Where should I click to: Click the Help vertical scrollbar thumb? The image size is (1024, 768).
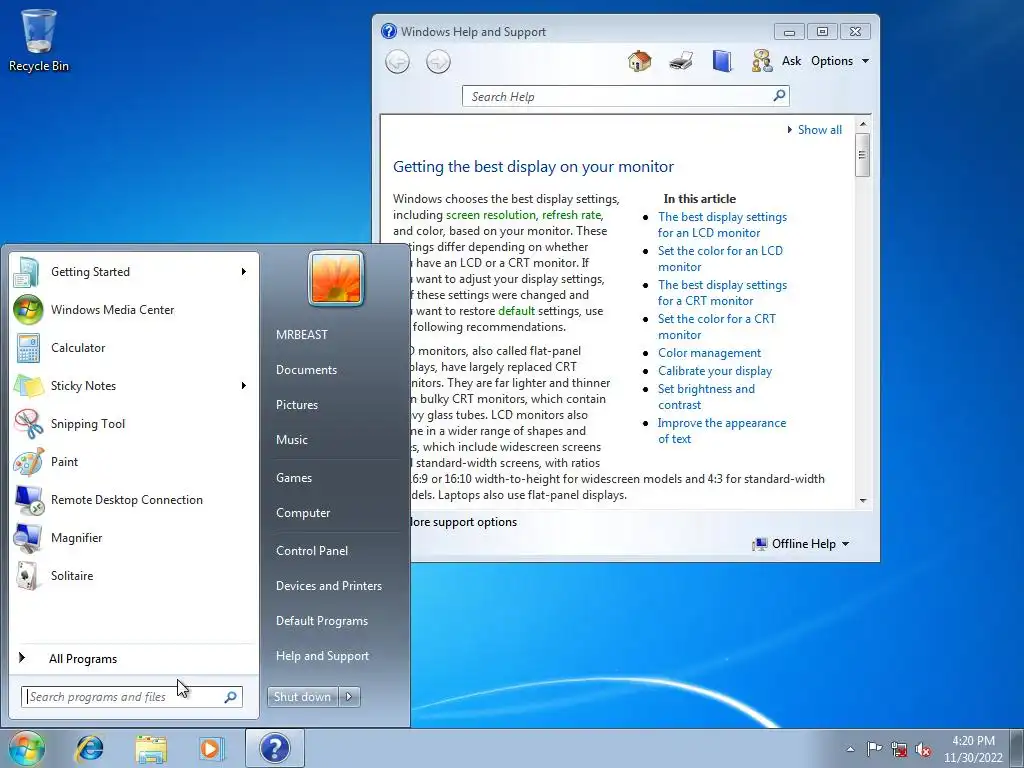point(862,155)
